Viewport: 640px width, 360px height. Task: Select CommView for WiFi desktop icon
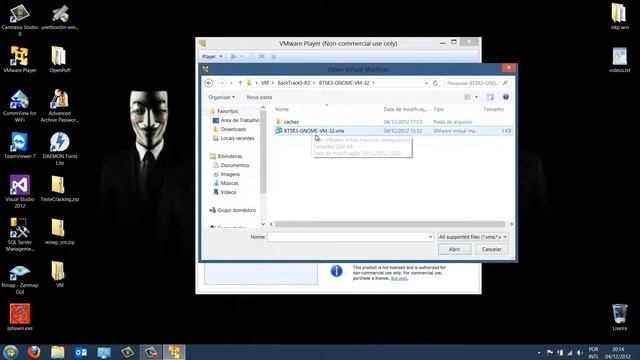pyautogui.click(x=20, y=106)
